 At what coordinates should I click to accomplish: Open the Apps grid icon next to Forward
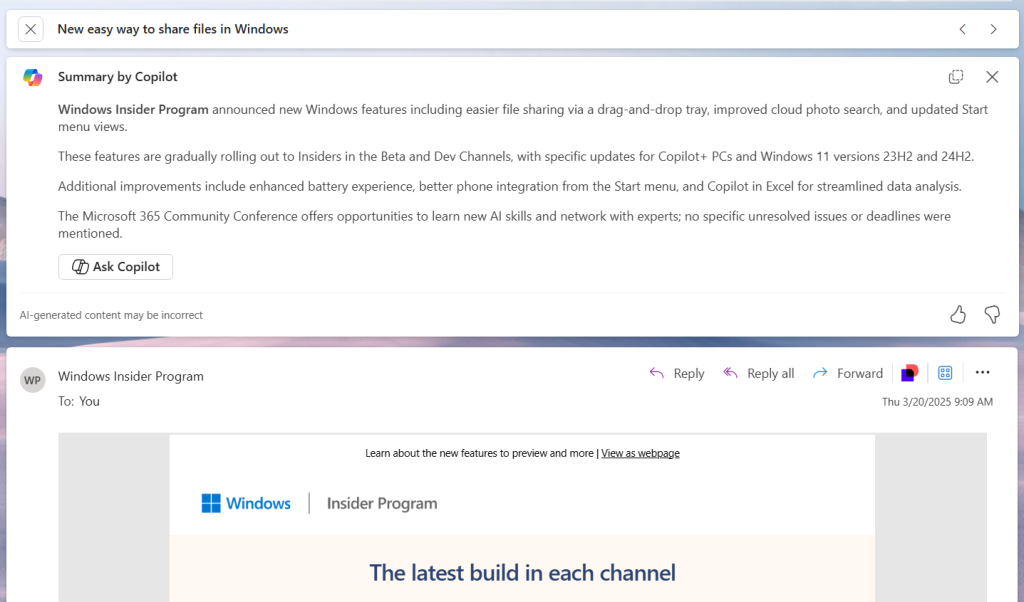tap(945, 372)
